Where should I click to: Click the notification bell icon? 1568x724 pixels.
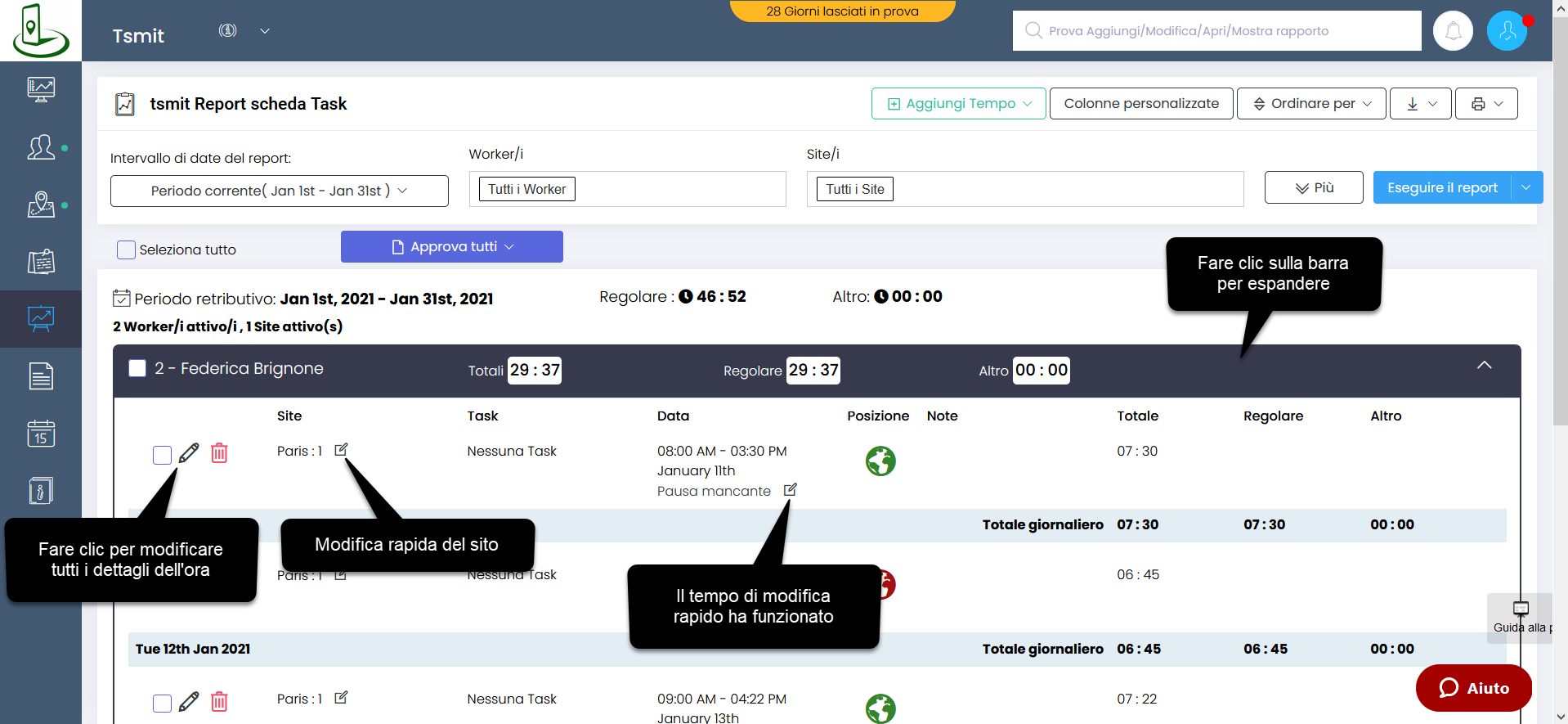[1453, 31]
